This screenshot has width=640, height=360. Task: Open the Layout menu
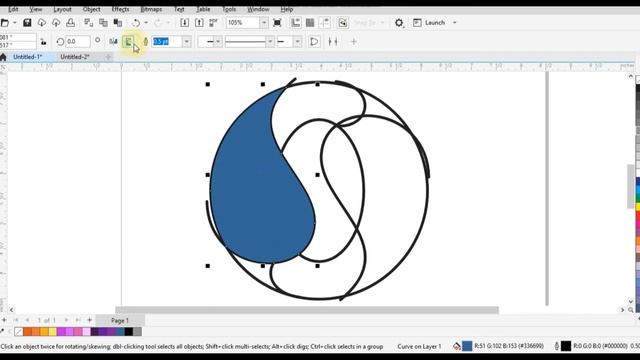tap(62, 9)
